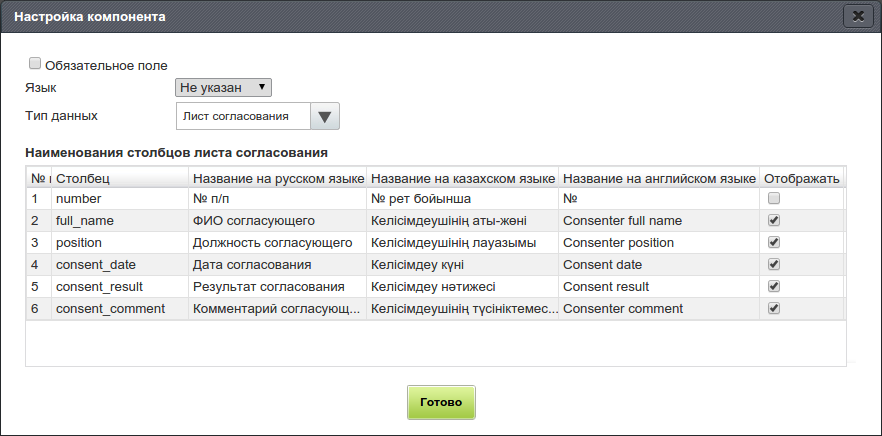Uncheck Отображать for position row
This screenshot has width=882, height=436.
pyautogui.click(x=774, y=242)
